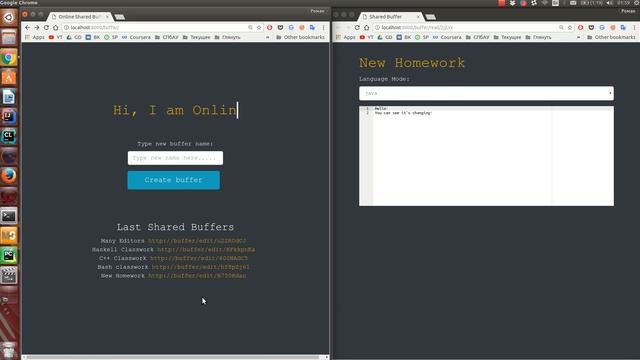The height and width of the screenshot is (360, 640).
Task: Click the new buffer name input field
Action: (x=175, y=158)
